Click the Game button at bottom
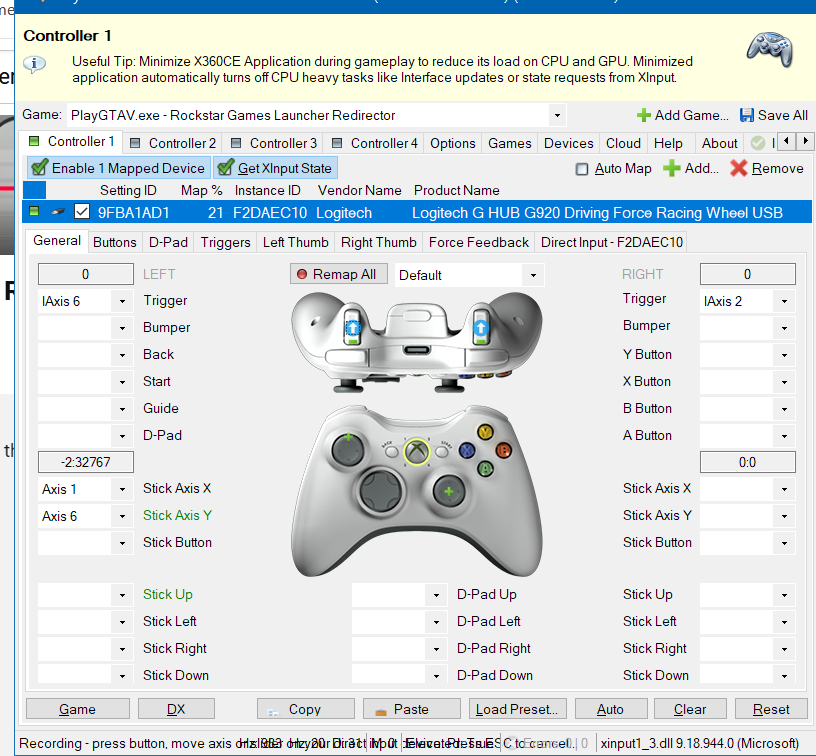Screen dimensions: 816x756 [x=78, y=709]
